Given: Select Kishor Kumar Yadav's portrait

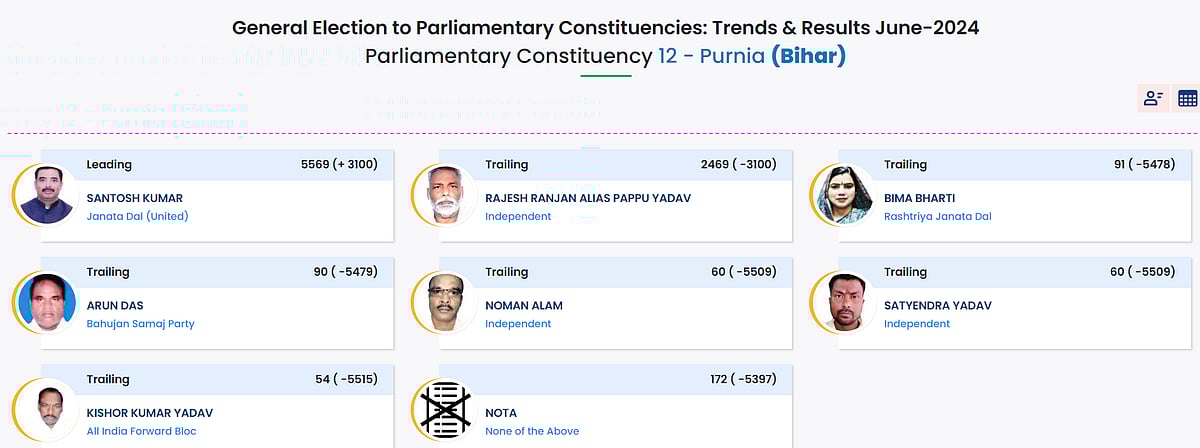Looking at the screenshot, I should coord(46,410).
